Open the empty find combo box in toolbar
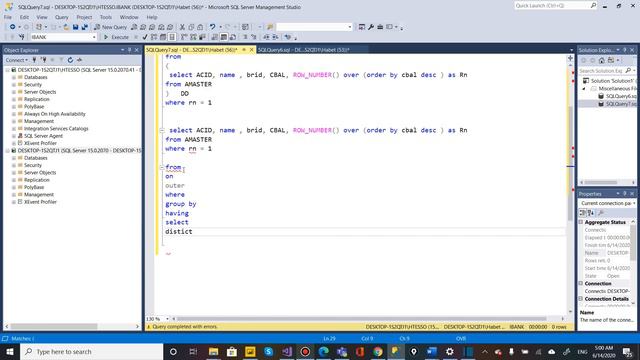This screenshot has height=360, width=640. point(350,27)
